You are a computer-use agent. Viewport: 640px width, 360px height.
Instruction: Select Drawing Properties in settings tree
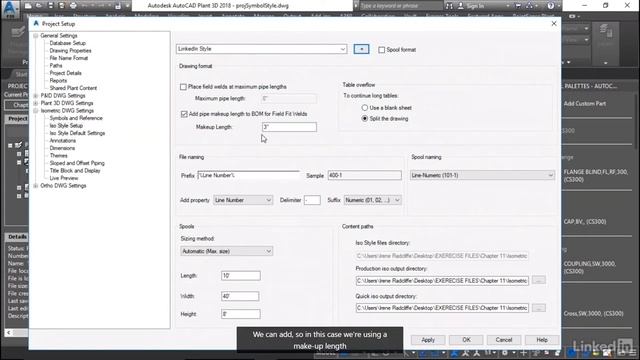(x=70, y=51)
